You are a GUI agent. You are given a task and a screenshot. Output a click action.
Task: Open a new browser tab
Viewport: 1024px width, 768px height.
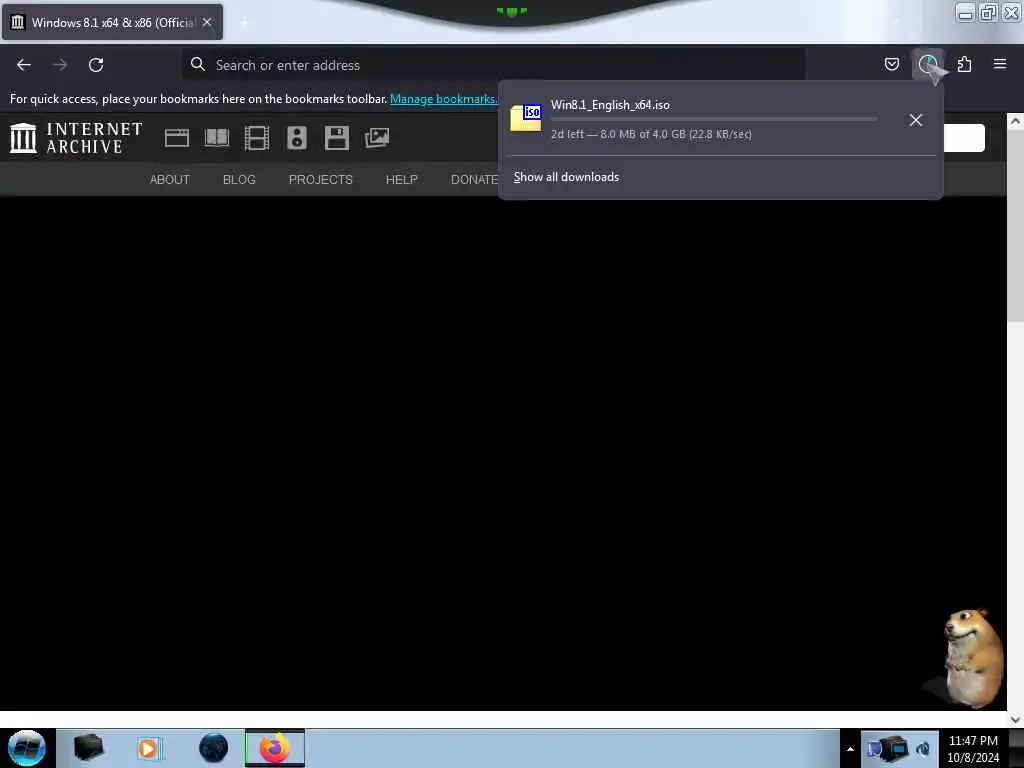click(244, 23)
